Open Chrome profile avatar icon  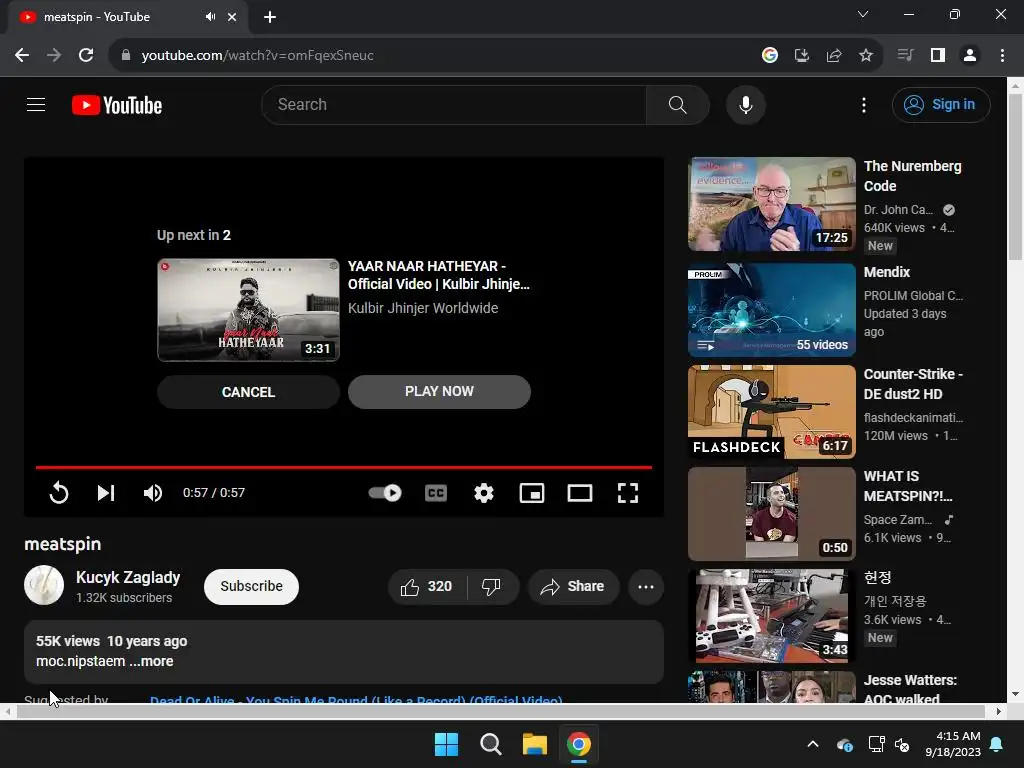pyautogui.click(x=970, y=56)
